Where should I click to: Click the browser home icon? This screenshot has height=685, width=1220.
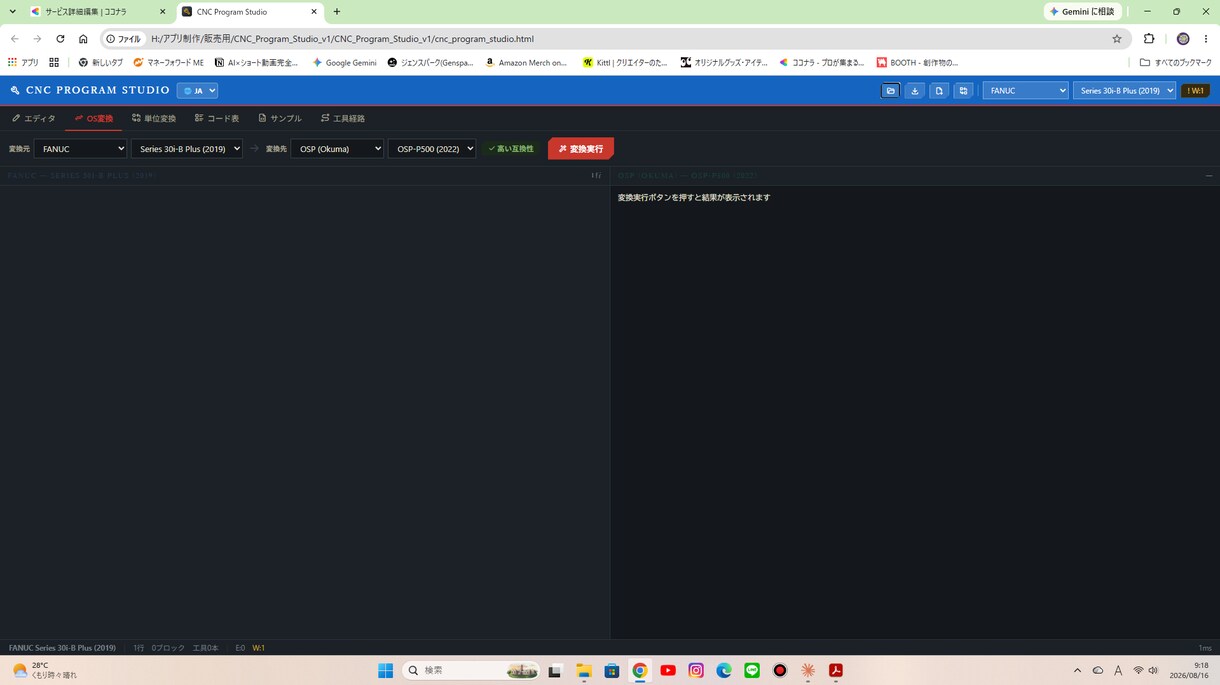83,39
